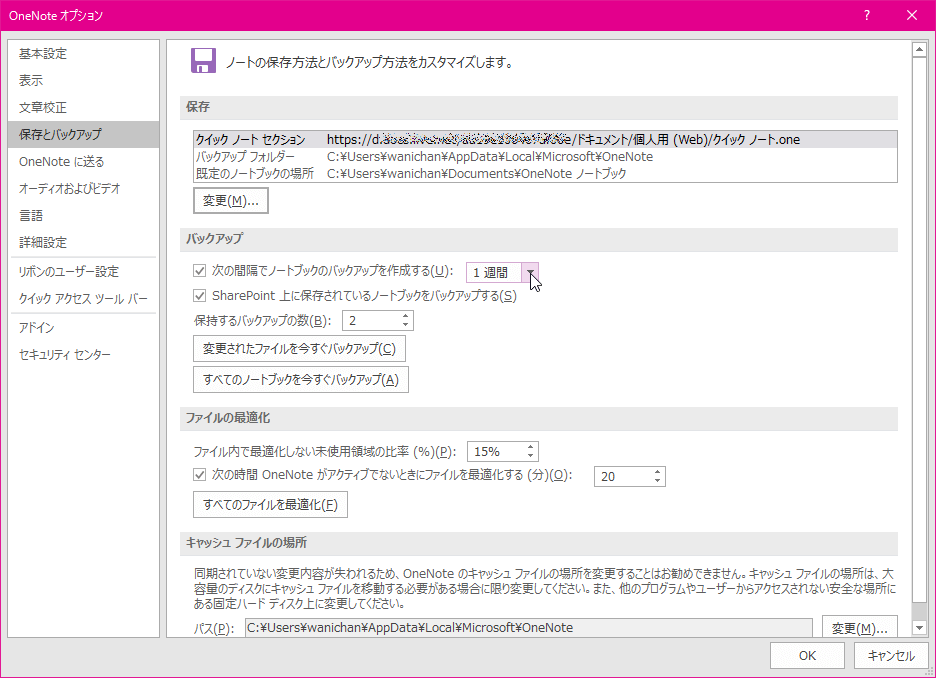936x678 pixels.
Task: Confirm settings with OK button
Action: point(807,655)
